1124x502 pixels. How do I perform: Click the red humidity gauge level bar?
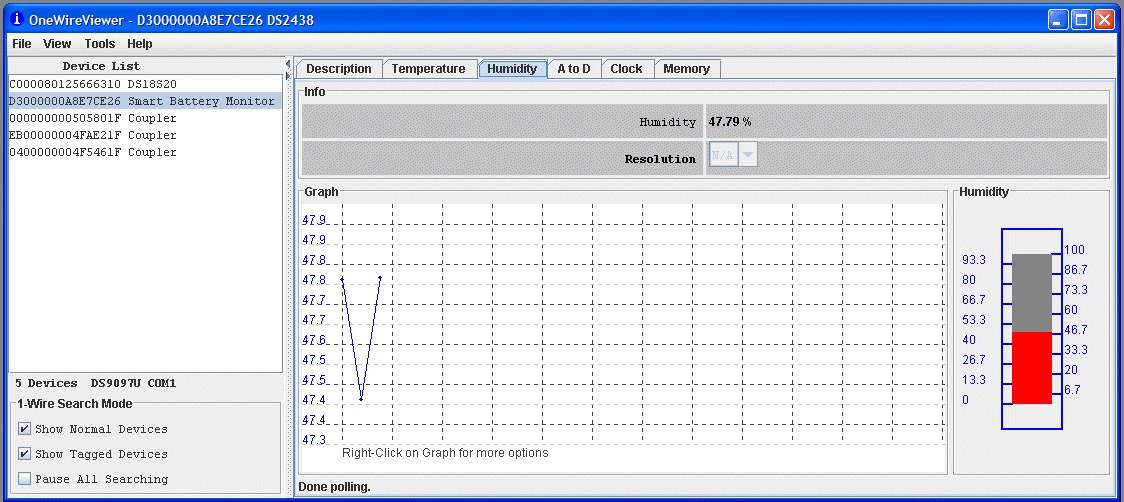coord(1032,368)
